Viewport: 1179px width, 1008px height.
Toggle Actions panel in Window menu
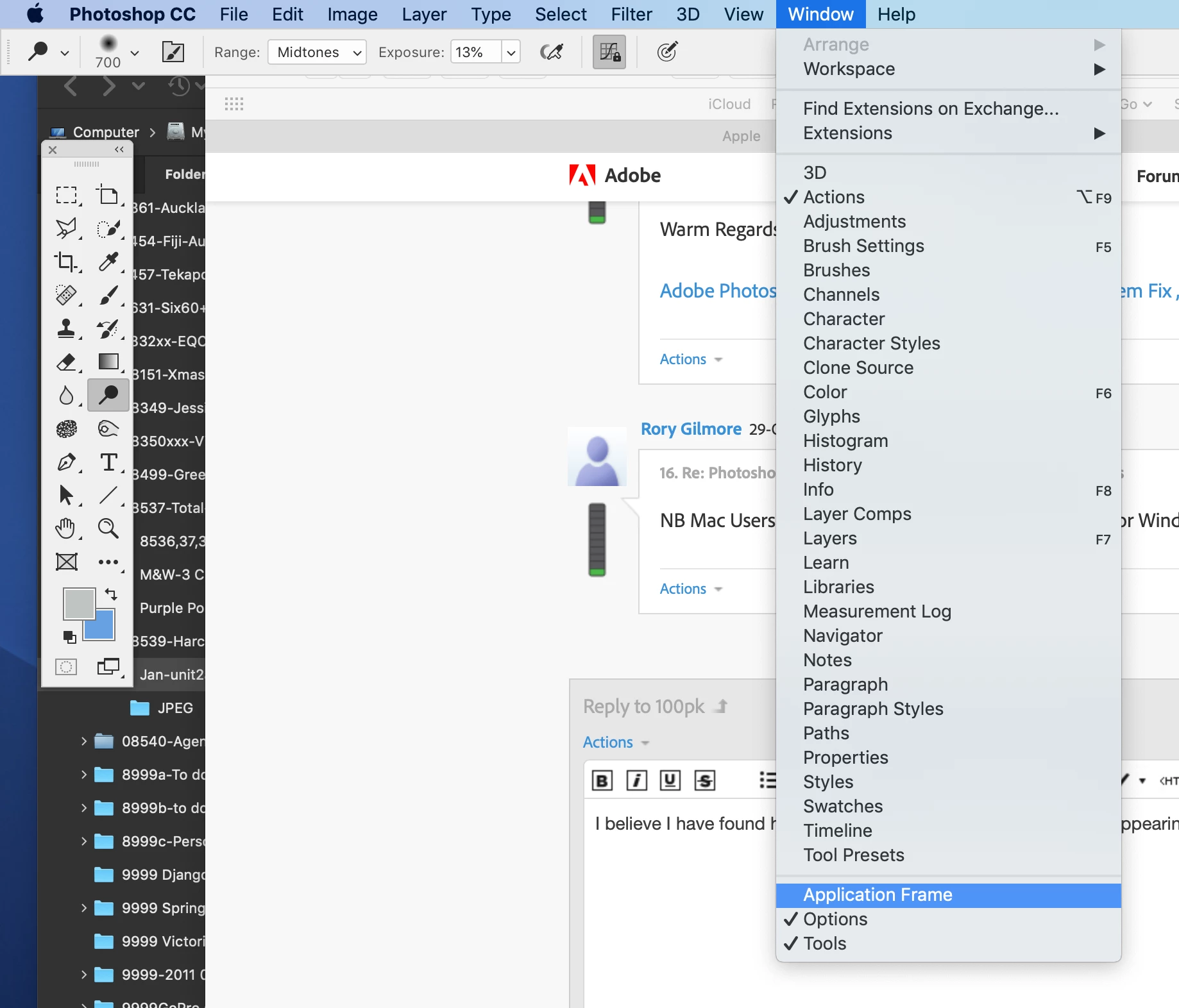pos(948,197)
